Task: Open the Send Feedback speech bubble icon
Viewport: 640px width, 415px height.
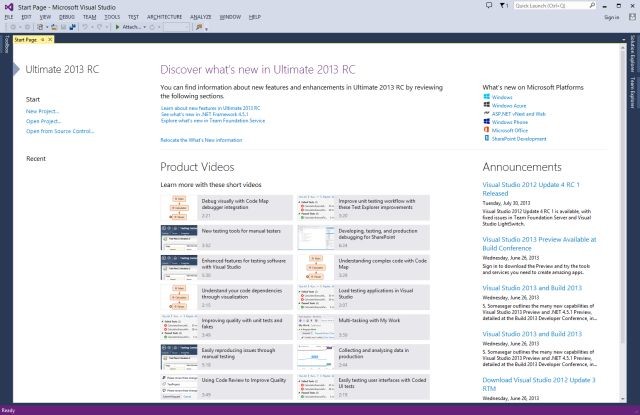Action: coord(489,5)
